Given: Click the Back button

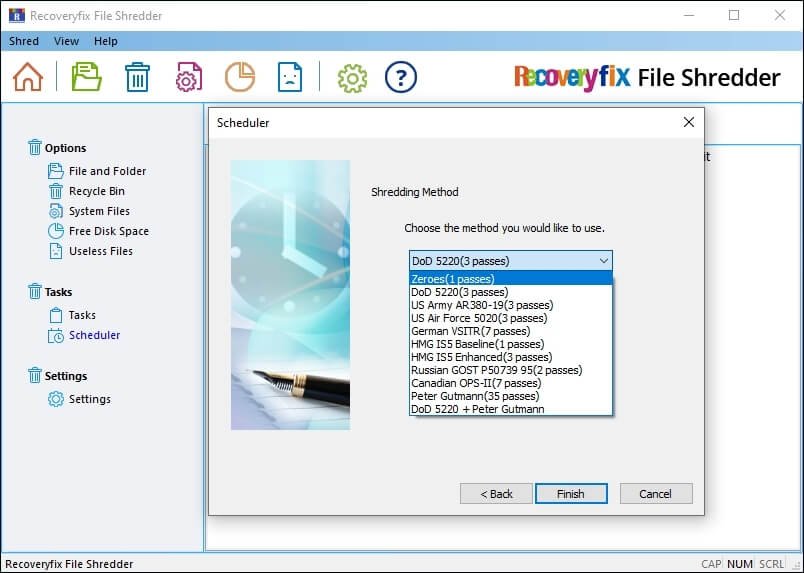Looking at the screenshot, I should pos(496,494).
